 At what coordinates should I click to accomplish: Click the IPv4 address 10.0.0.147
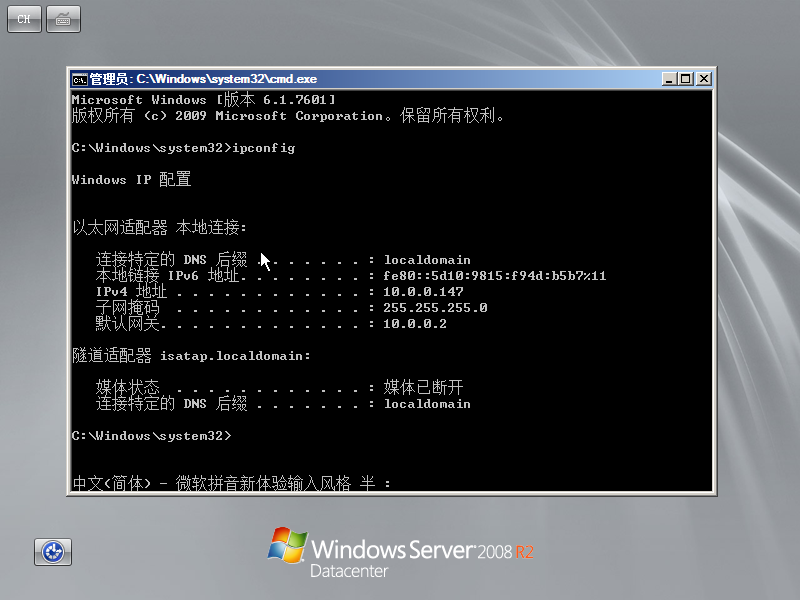[423, 292]
